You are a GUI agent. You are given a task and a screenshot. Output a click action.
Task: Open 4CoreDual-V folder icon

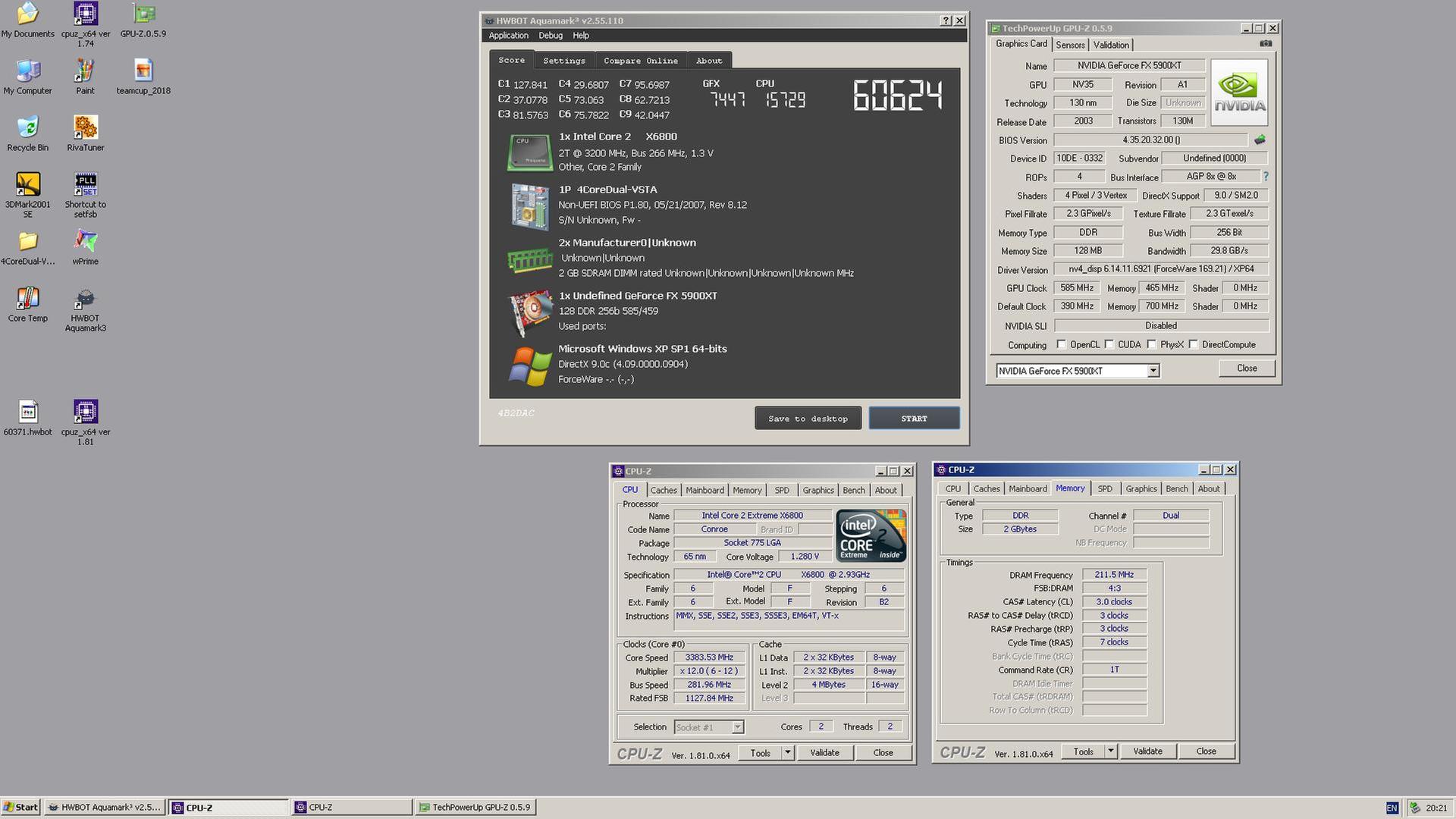point(27,247)
